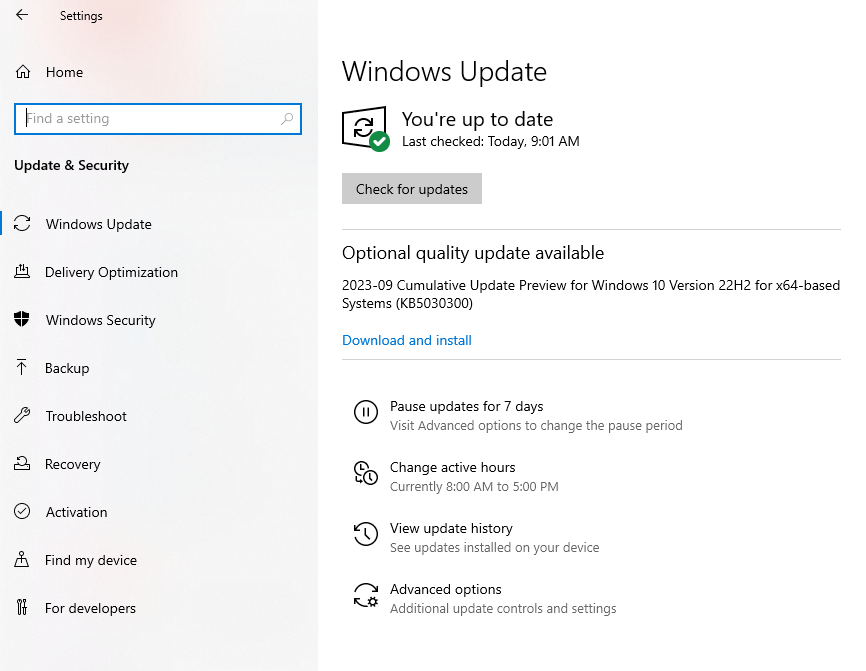Click the Advanced options gear-arrows icon
The height and width of the screenshot is (671, 866).
[366, 595]
